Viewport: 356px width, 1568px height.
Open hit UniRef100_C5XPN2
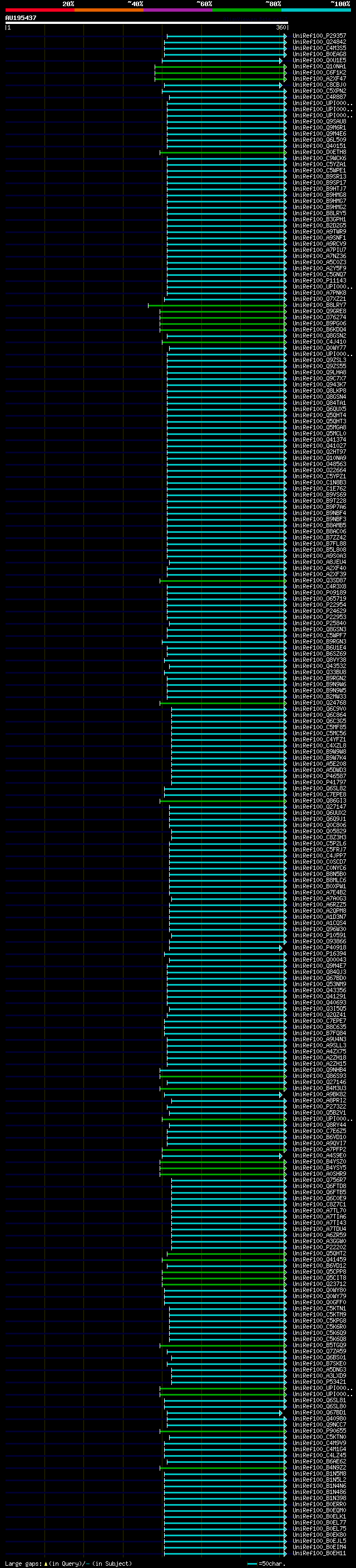(x=319, y=91)
